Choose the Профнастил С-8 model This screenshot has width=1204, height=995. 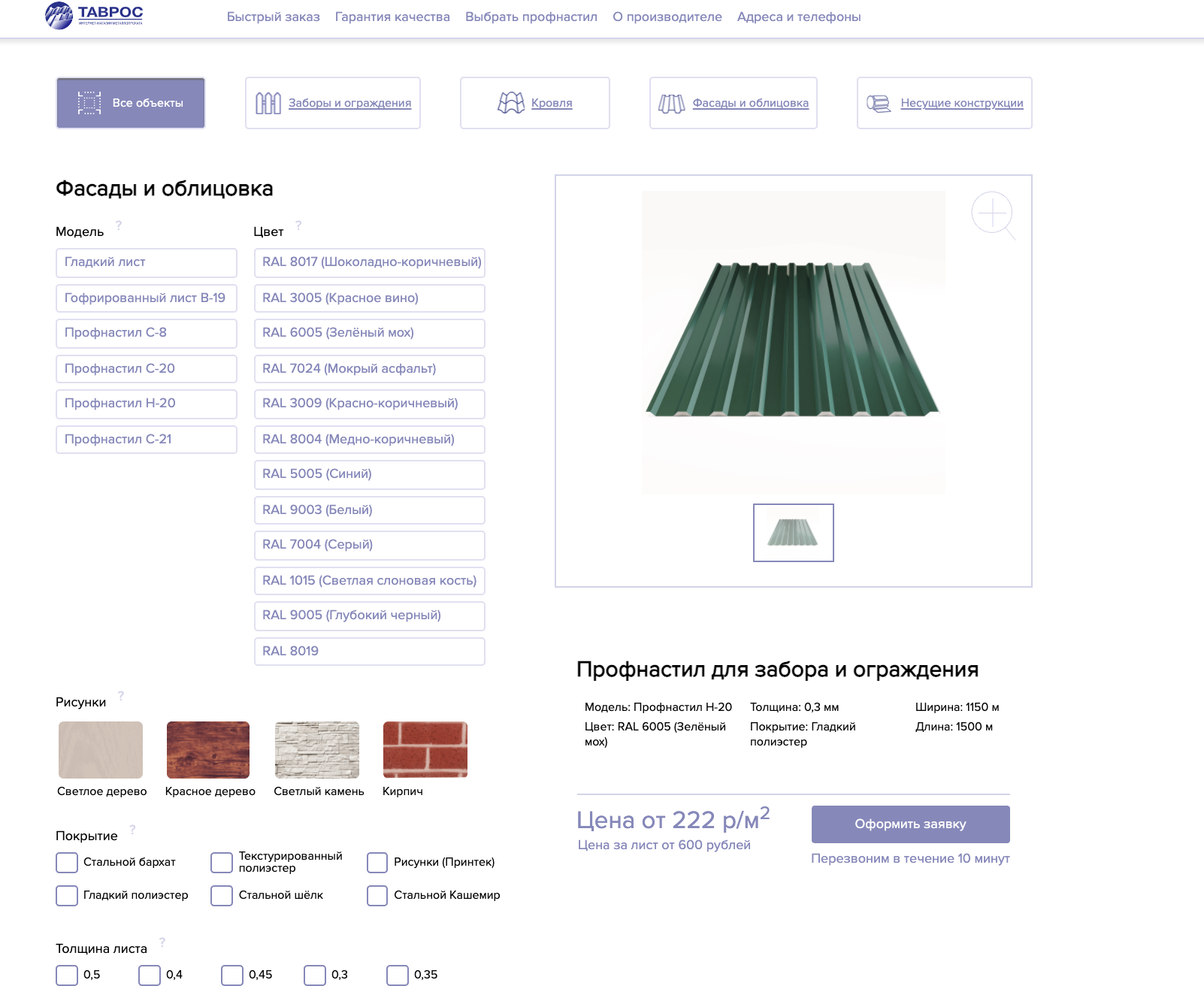147,333
